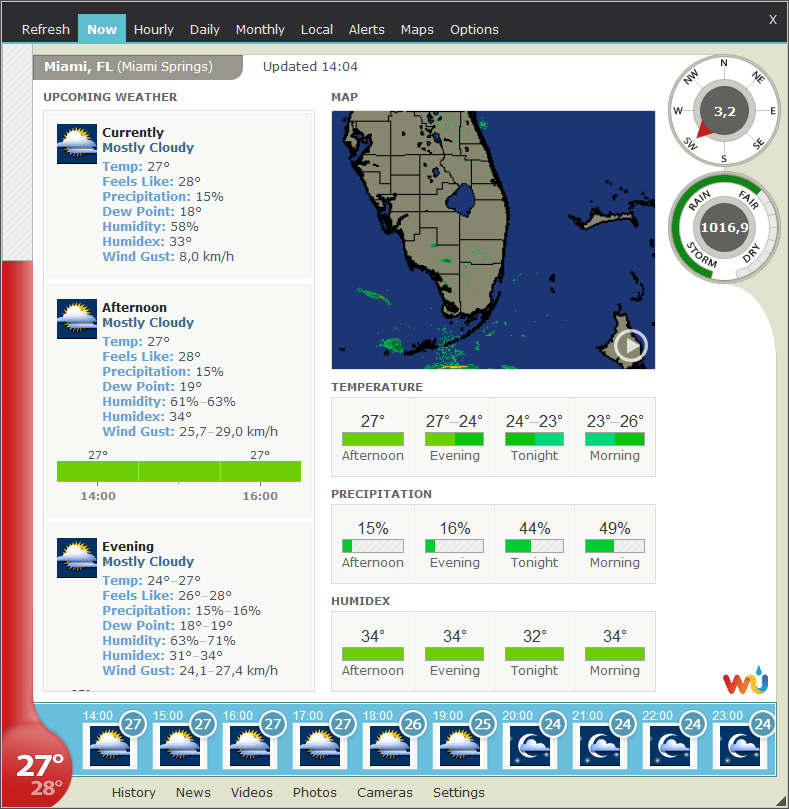The height and width of the screenshot is (809, 789).
Task: Click the Currently mostly cloudy icon
Action: click(x=77, y=144)
